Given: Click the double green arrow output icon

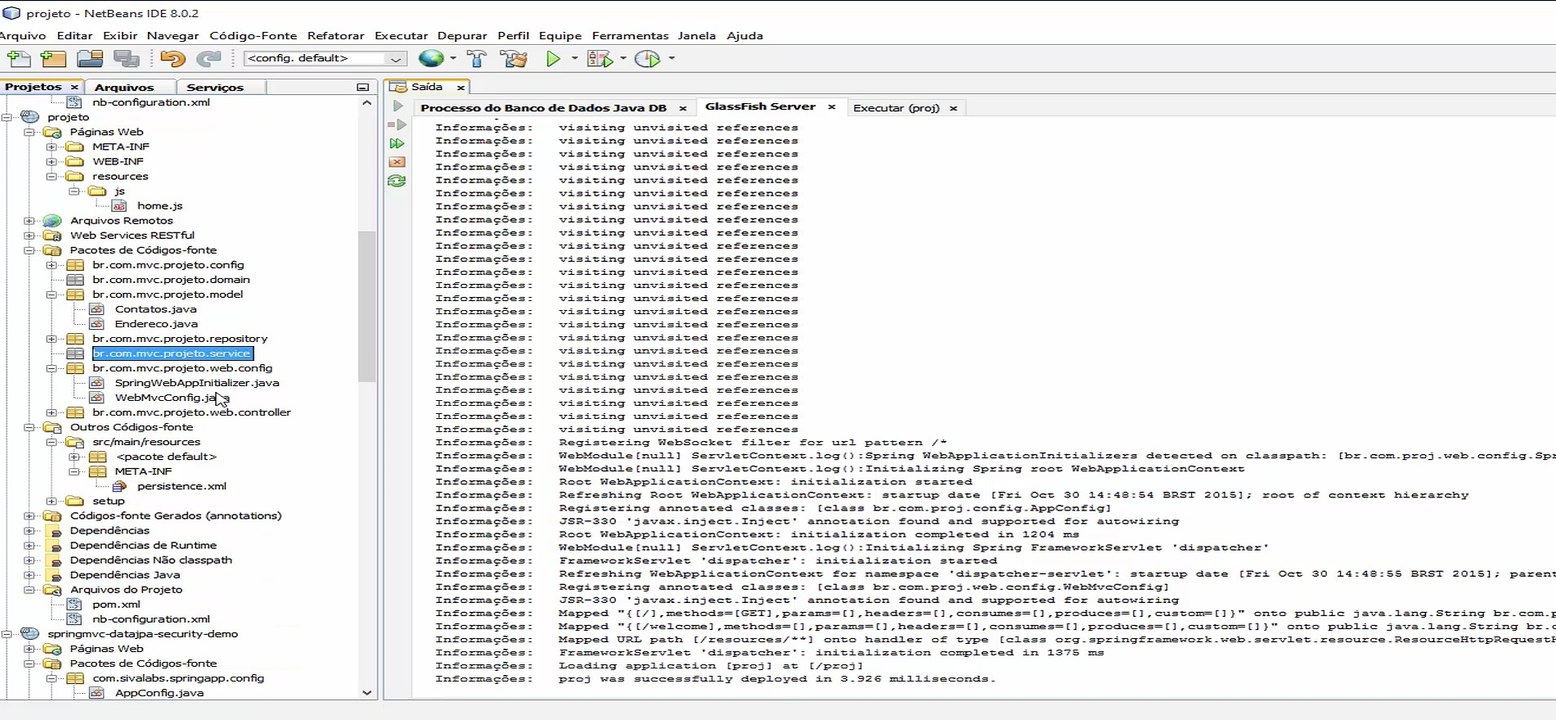Looking at the screenshot, I should [x=397, y=144].
